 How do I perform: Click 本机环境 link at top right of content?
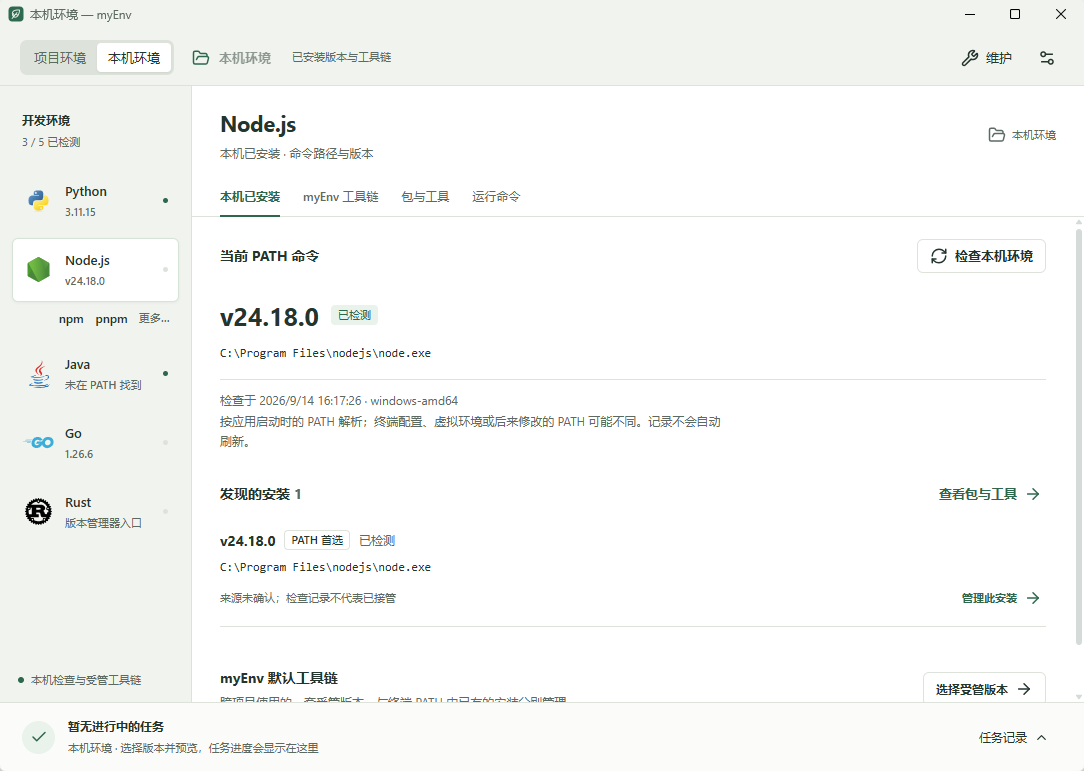pyautogui.click(x=1022, y=135)
